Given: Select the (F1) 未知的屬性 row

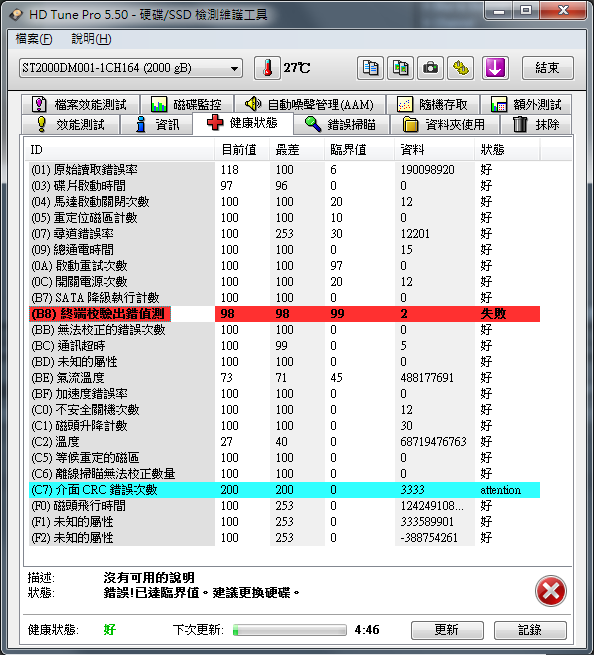Looking at the screenshot, I should pyautogui.click(x=284, y=522).
